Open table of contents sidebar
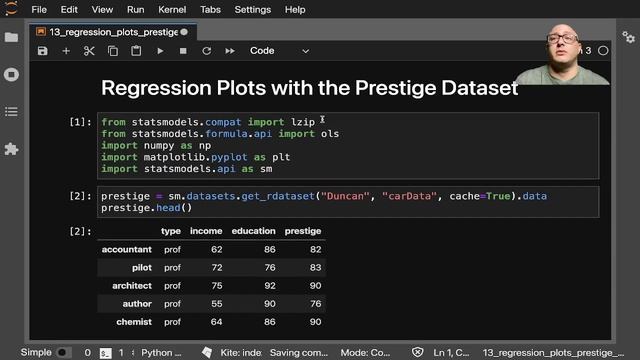The image size is (640, 360). click(11, 111)
